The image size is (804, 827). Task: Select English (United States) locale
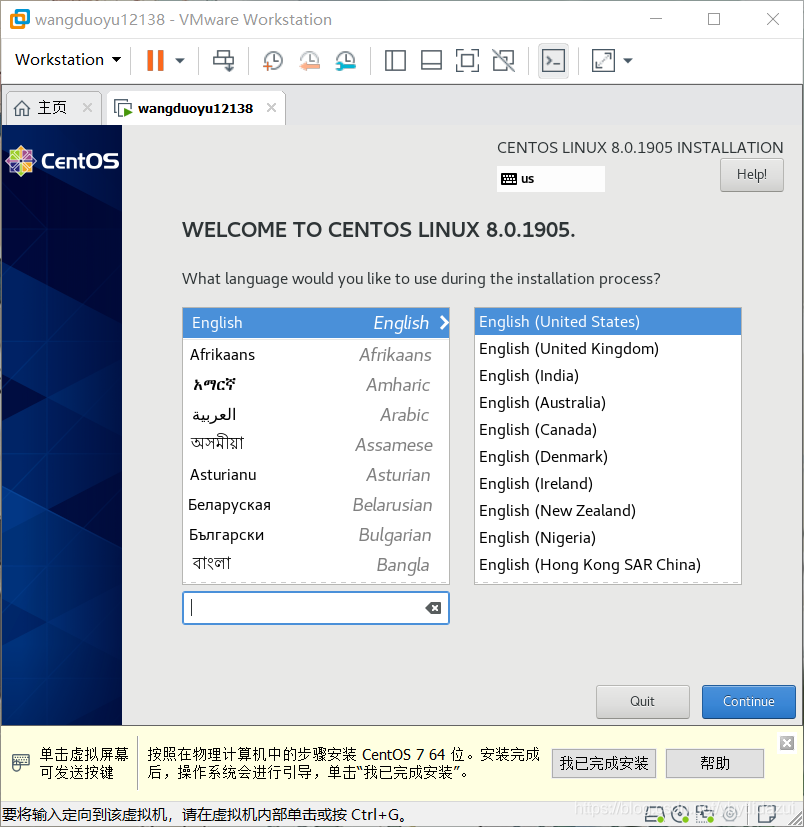608,322
